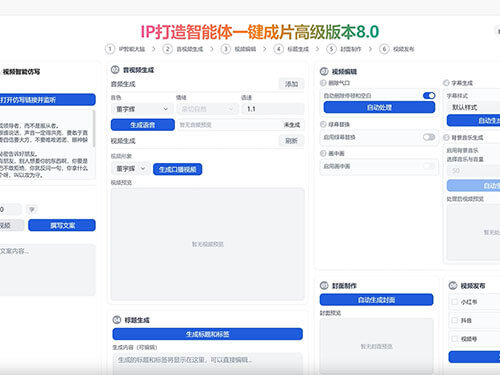Click the prompt text box scrollbar
500x375 pixels.
pyautogui.click(x=94, y=128)
